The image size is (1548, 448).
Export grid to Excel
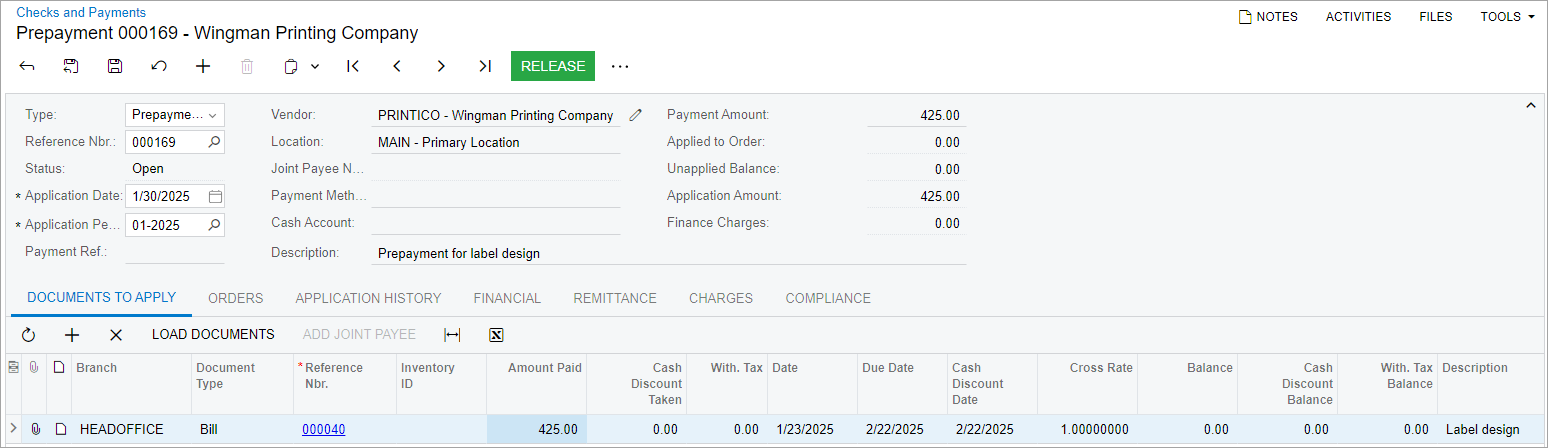496,335
